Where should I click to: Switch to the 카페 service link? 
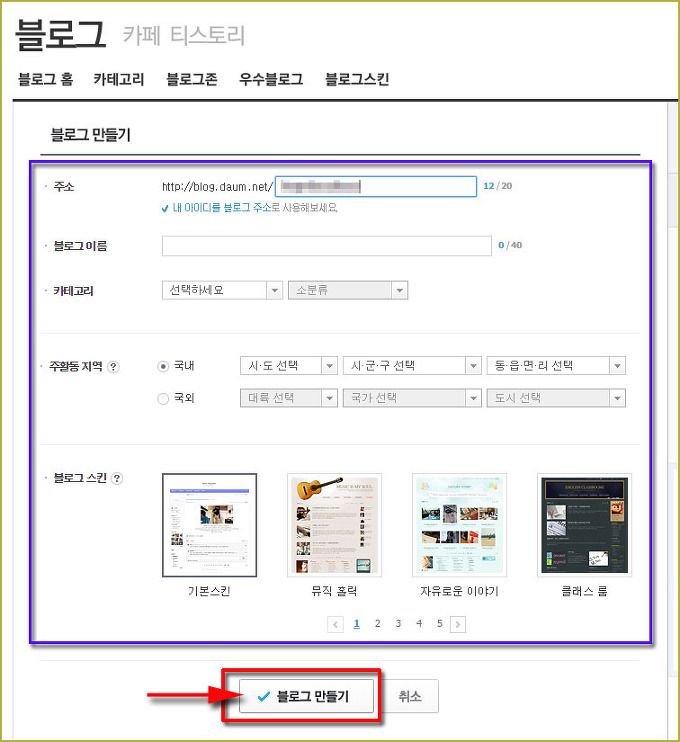click(142, 35)
